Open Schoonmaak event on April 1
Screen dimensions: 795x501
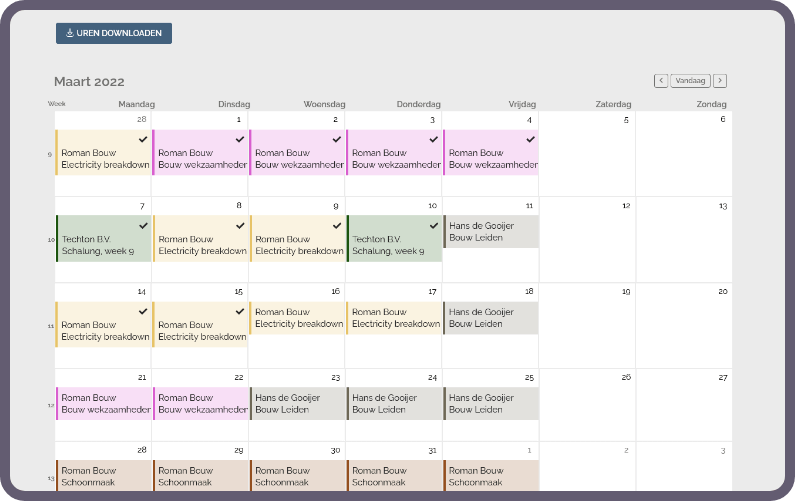click(491, 476)
